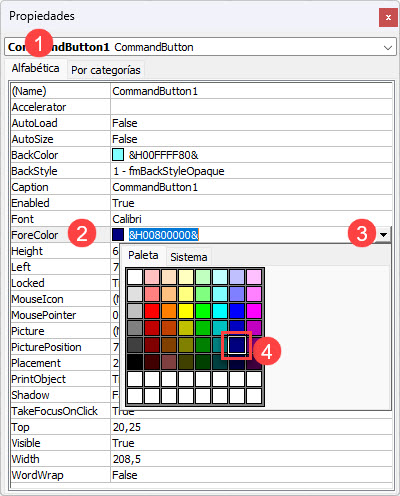Click the Caption value CommandButton1
This screenshot has width=400, height=496.
pyautogui.click(x=155, y=187)
